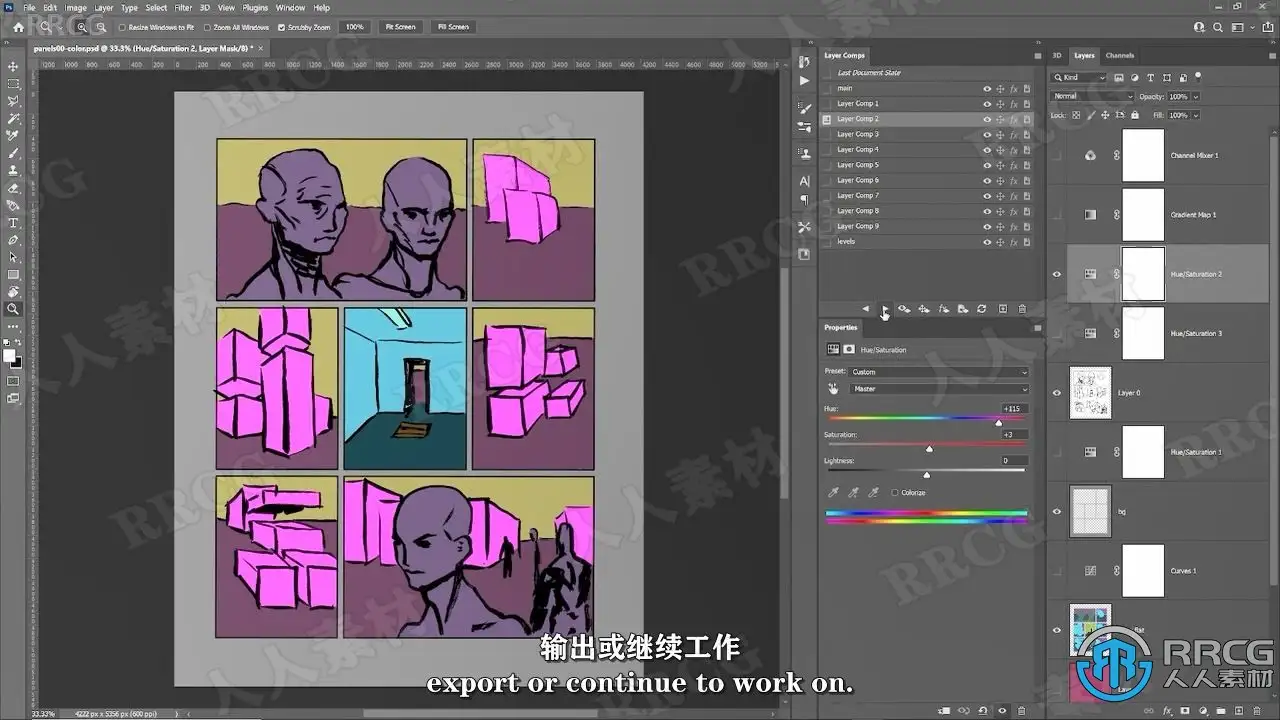Open the Character panel icon
Screen dimensions: 1280x720
[x=804, y=181]
